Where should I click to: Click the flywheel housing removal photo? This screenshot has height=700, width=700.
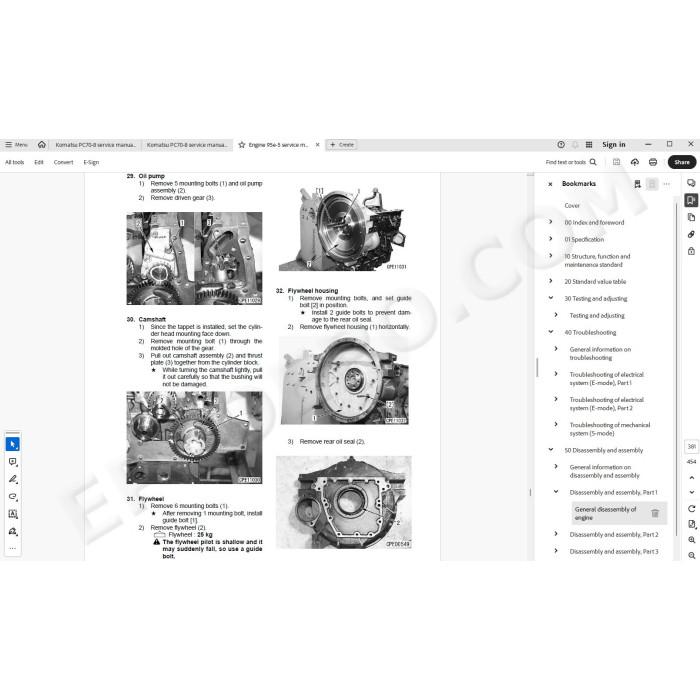[344, 380]
